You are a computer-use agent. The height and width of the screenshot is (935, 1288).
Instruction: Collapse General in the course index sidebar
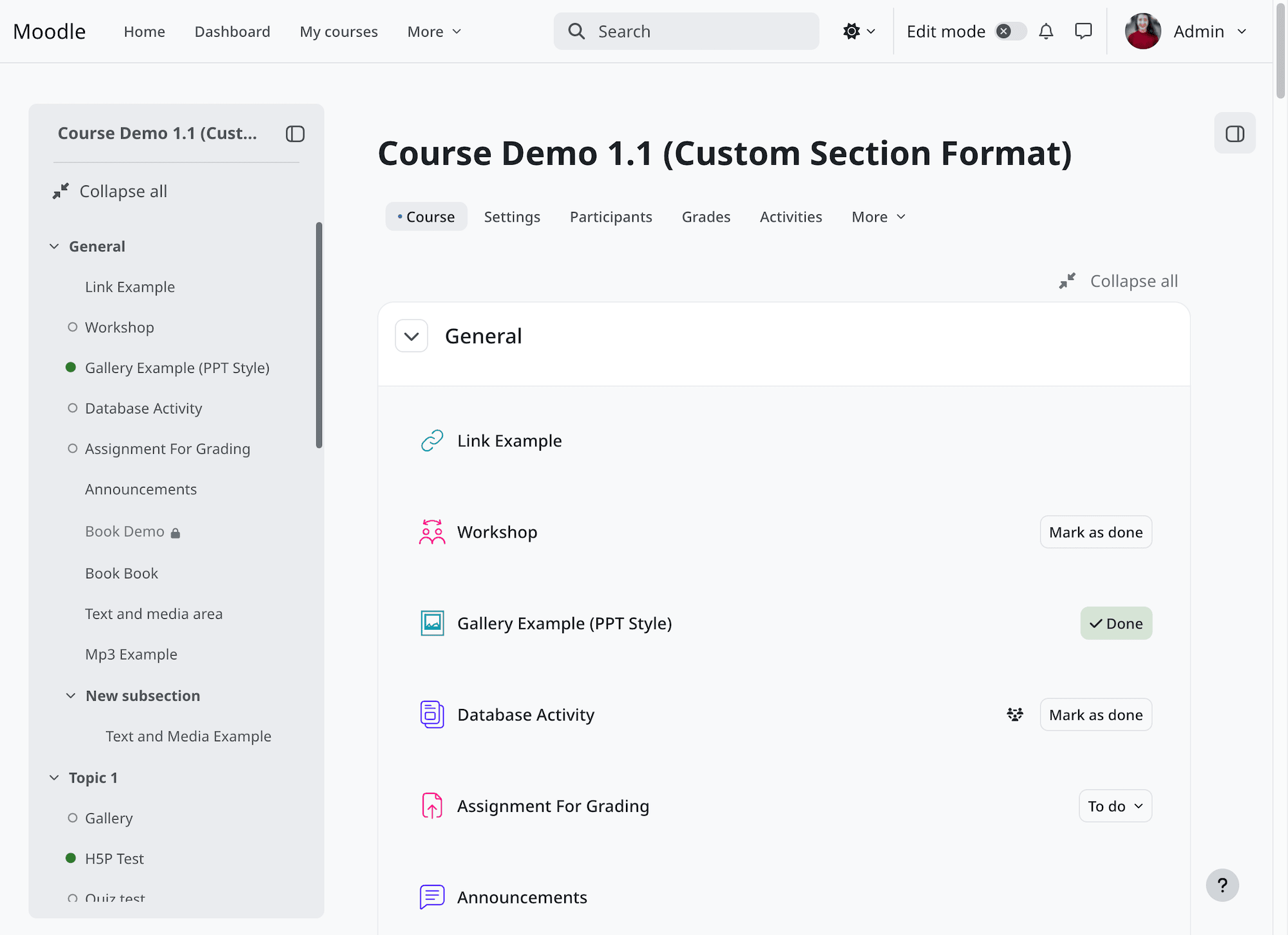(x=54, y=247)
